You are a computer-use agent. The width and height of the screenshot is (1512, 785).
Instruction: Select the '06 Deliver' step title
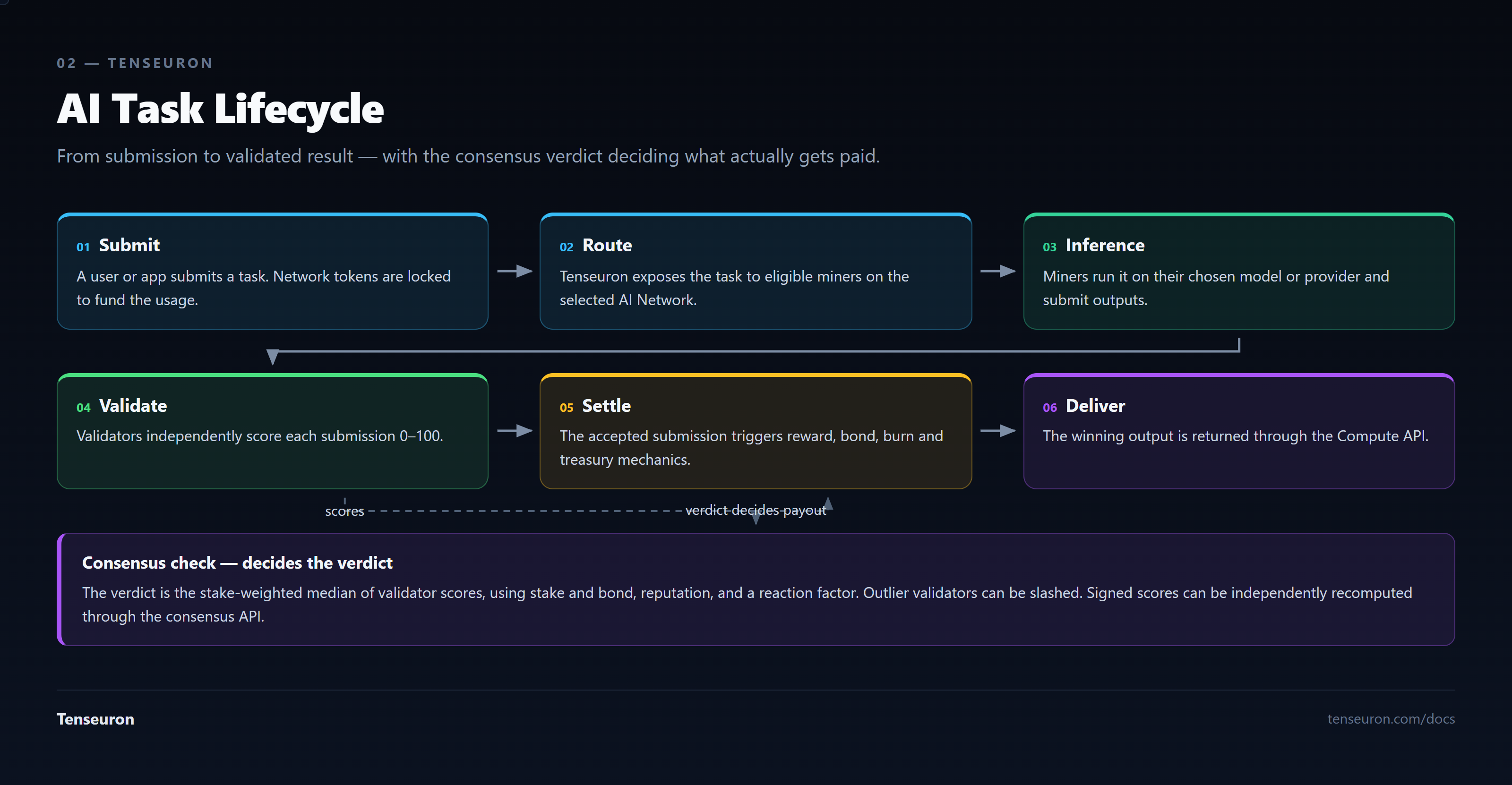coord(1083,406)
